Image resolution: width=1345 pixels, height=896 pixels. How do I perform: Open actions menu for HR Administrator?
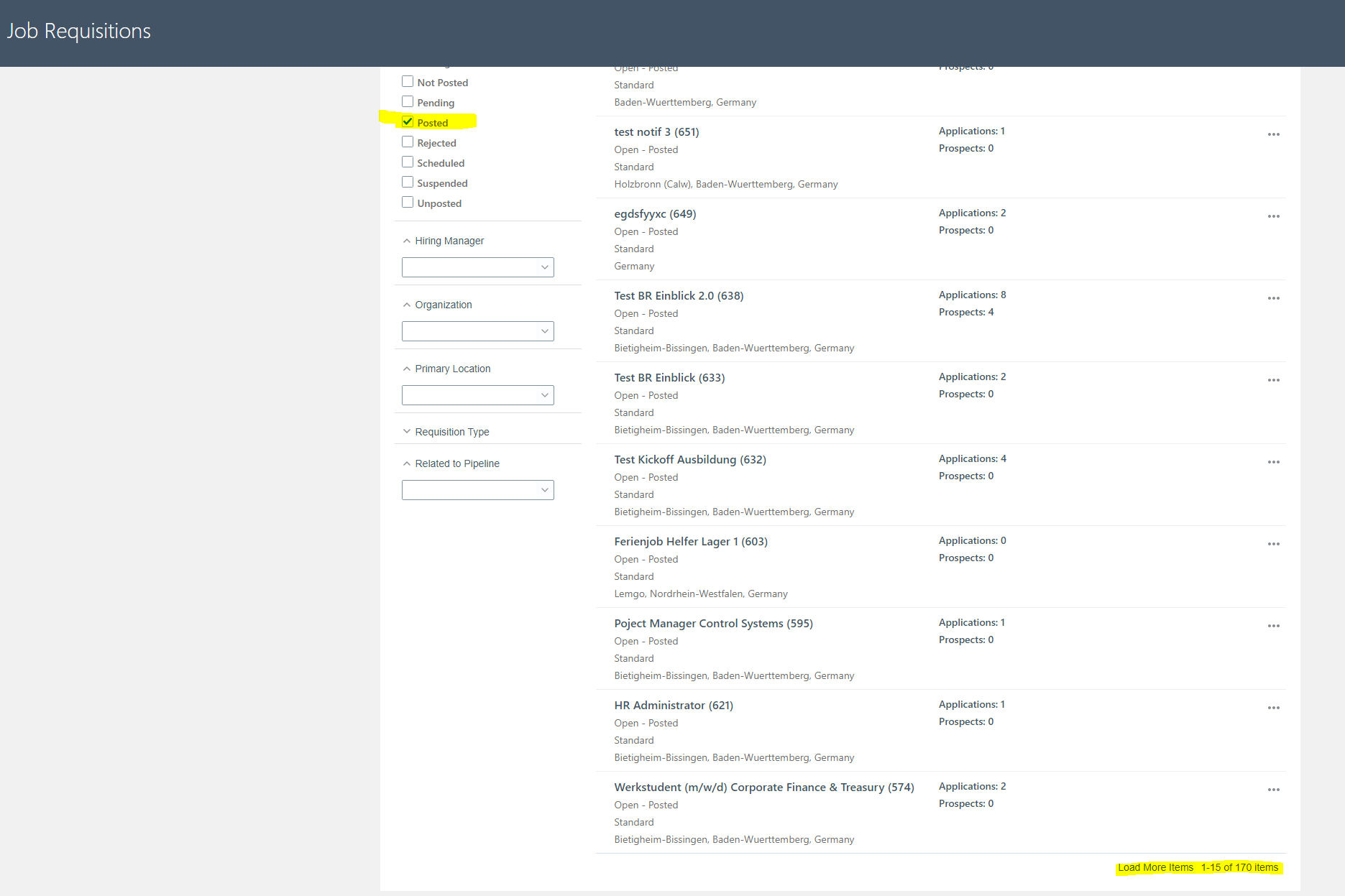coord(1273,708)
